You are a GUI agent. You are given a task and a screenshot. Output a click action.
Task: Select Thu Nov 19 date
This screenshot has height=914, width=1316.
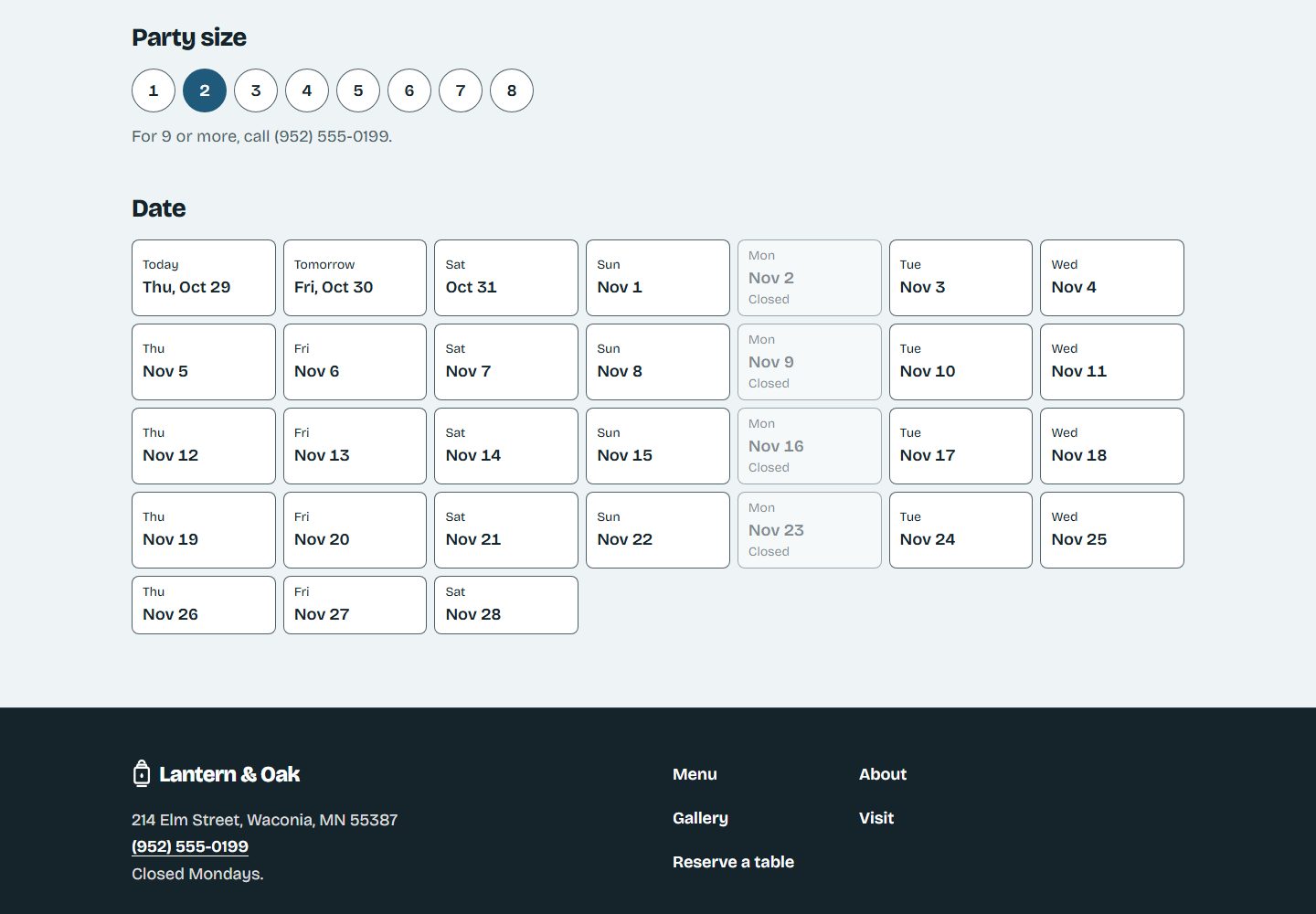(x=204, y=530)
